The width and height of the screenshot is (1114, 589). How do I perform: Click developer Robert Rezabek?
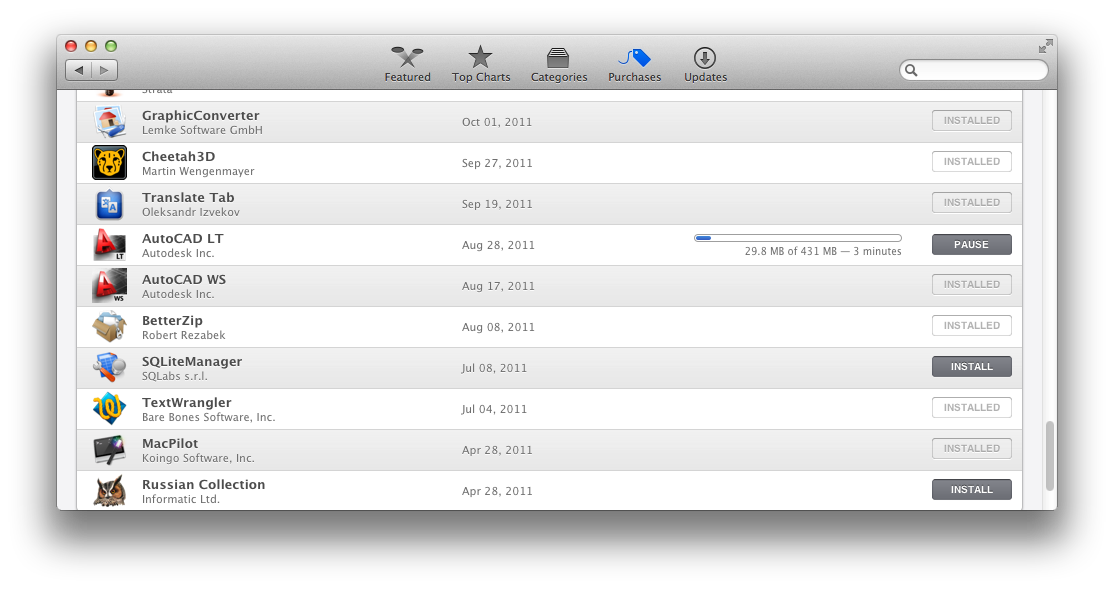pyautogui.click(x=183, y=335)
